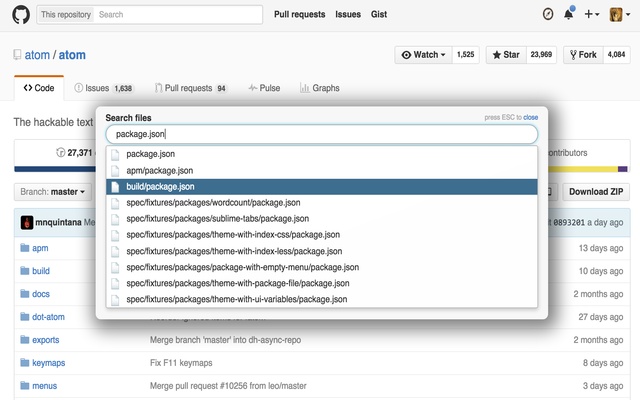The height and width of the screenshot is (400, 640).
Task: Click the Search files text input
Action: 322,134
